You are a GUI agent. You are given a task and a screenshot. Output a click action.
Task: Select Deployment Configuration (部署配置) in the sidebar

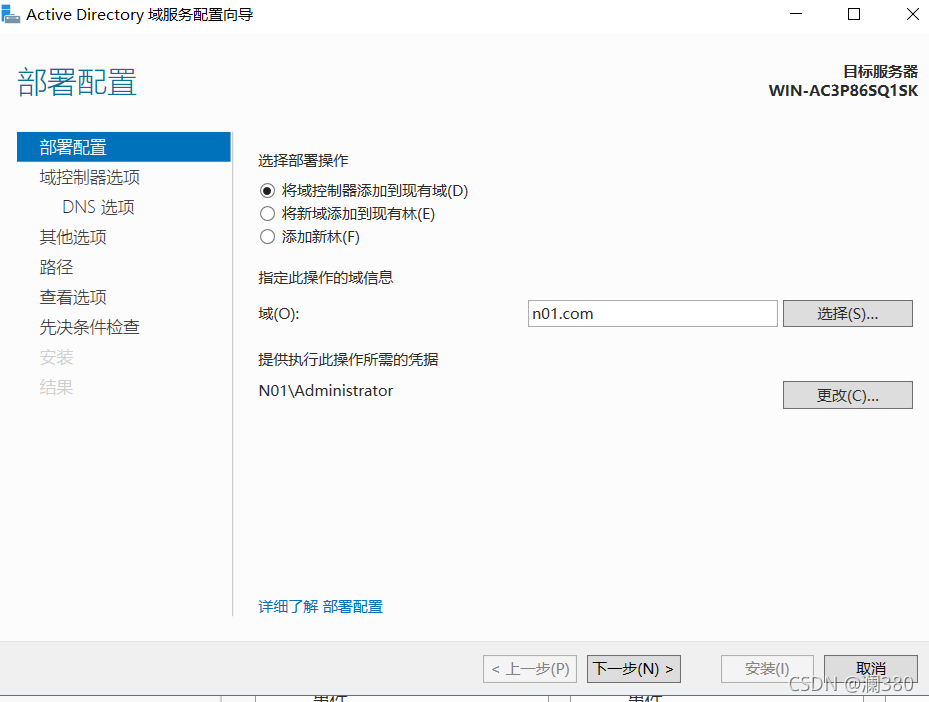[124, 147]
